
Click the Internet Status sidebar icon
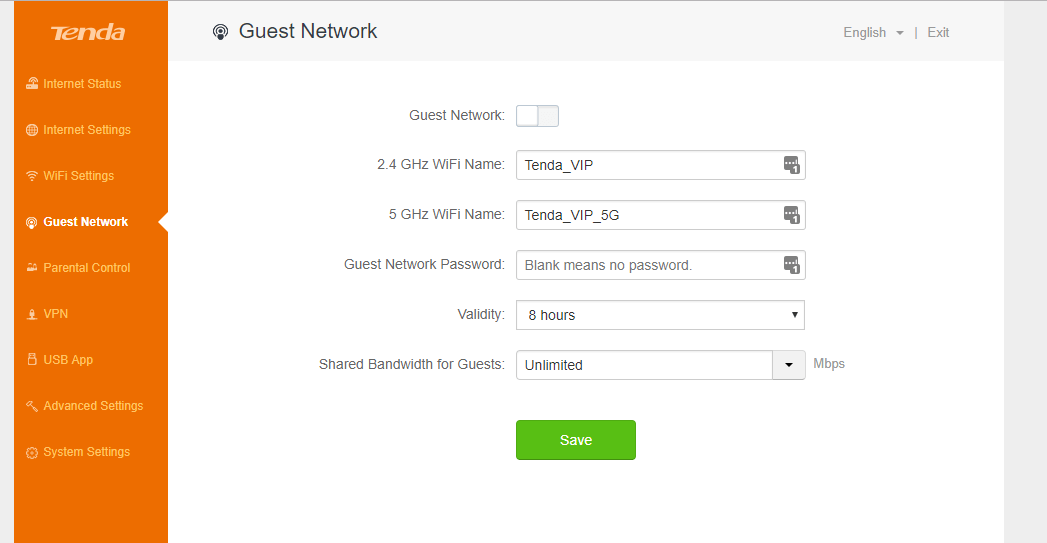point(32,84)
